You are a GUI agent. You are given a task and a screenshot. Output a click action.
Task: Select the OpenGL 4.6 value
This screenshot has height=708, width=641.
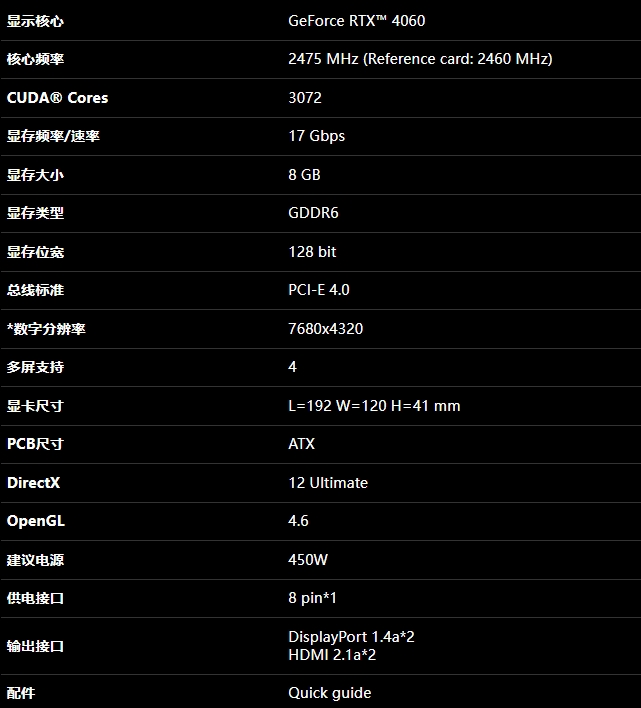coord(298,521)
